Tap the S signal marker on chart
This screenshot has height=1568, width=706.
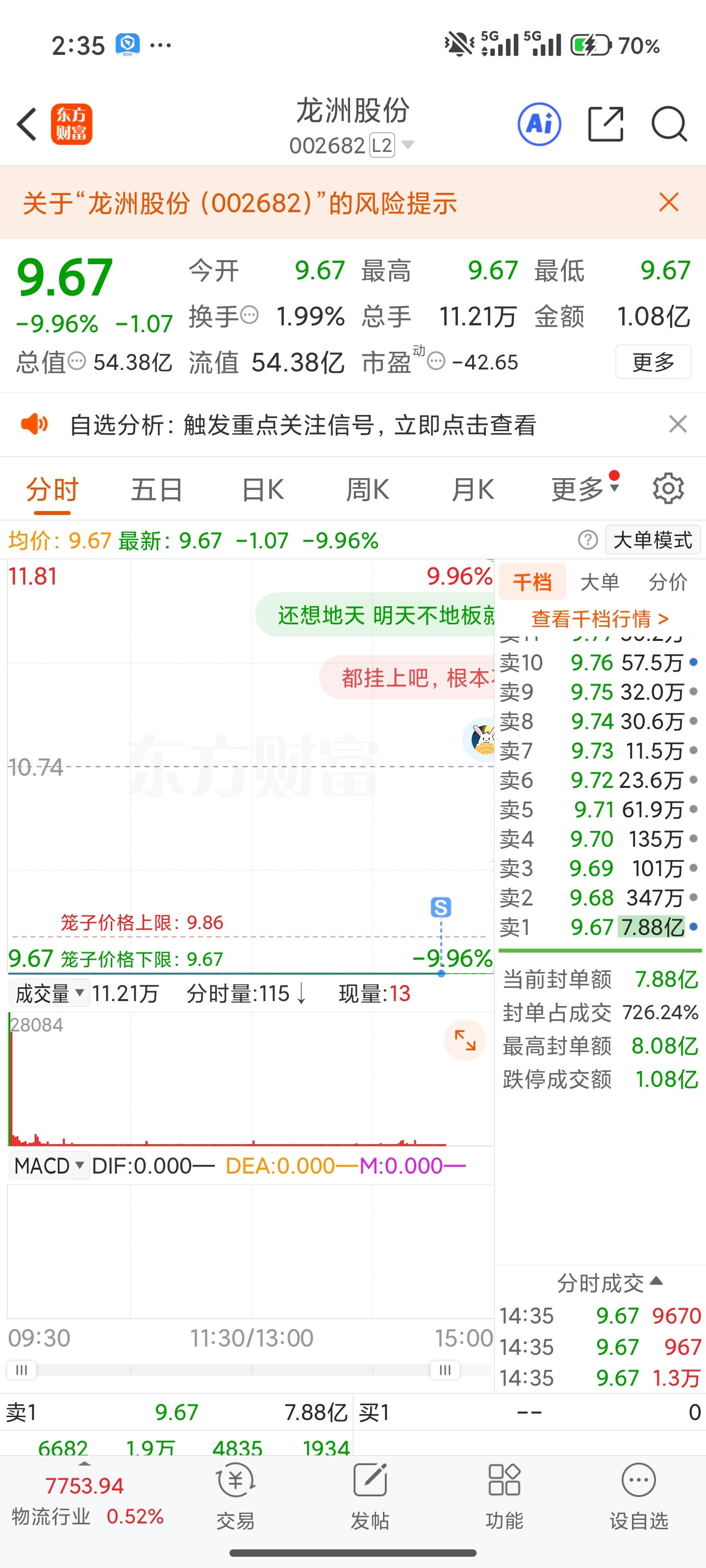point(441,907)
